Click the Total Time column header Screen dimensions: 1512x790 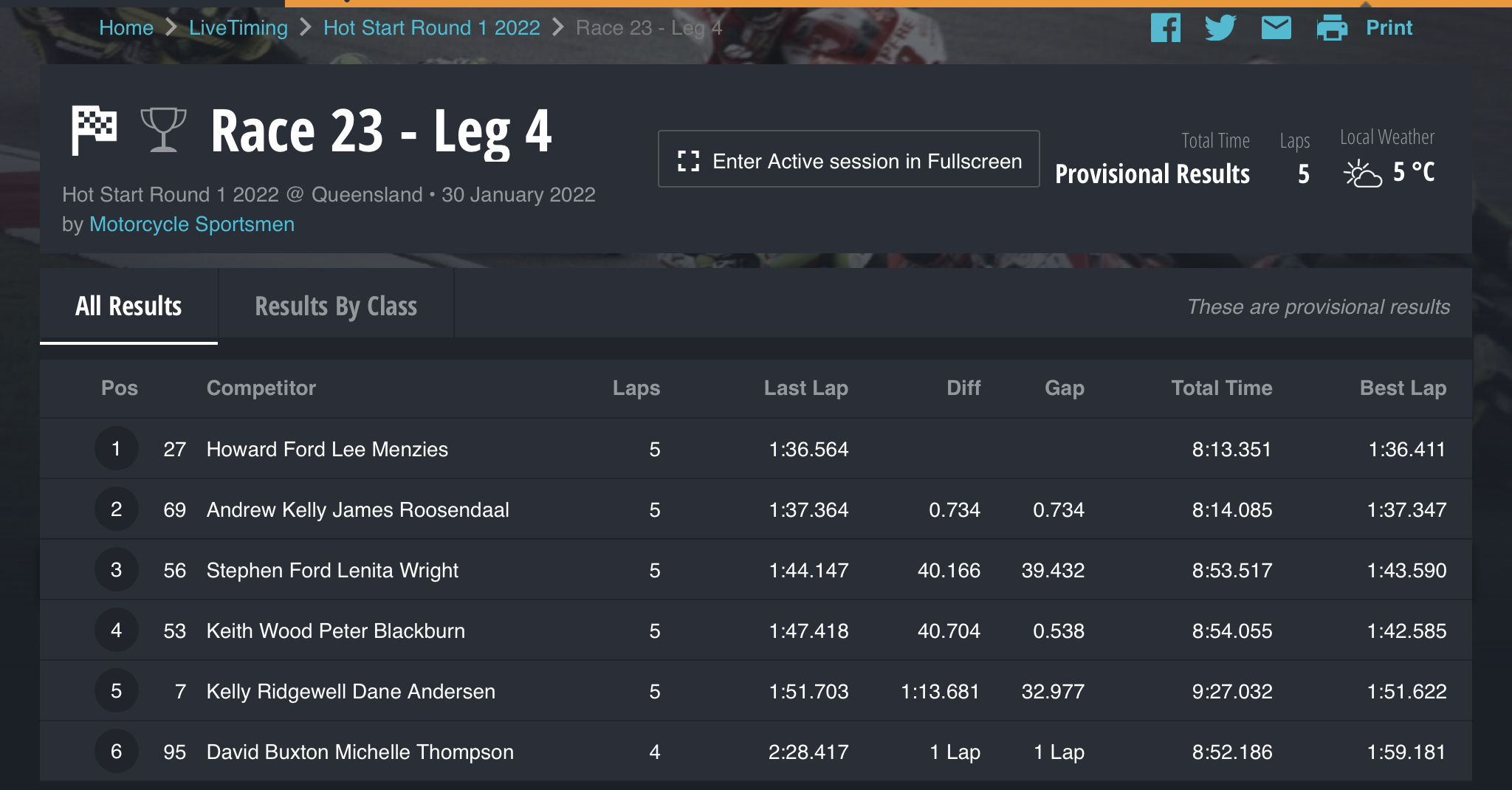pyautogui.click(x=1222, y=388)
